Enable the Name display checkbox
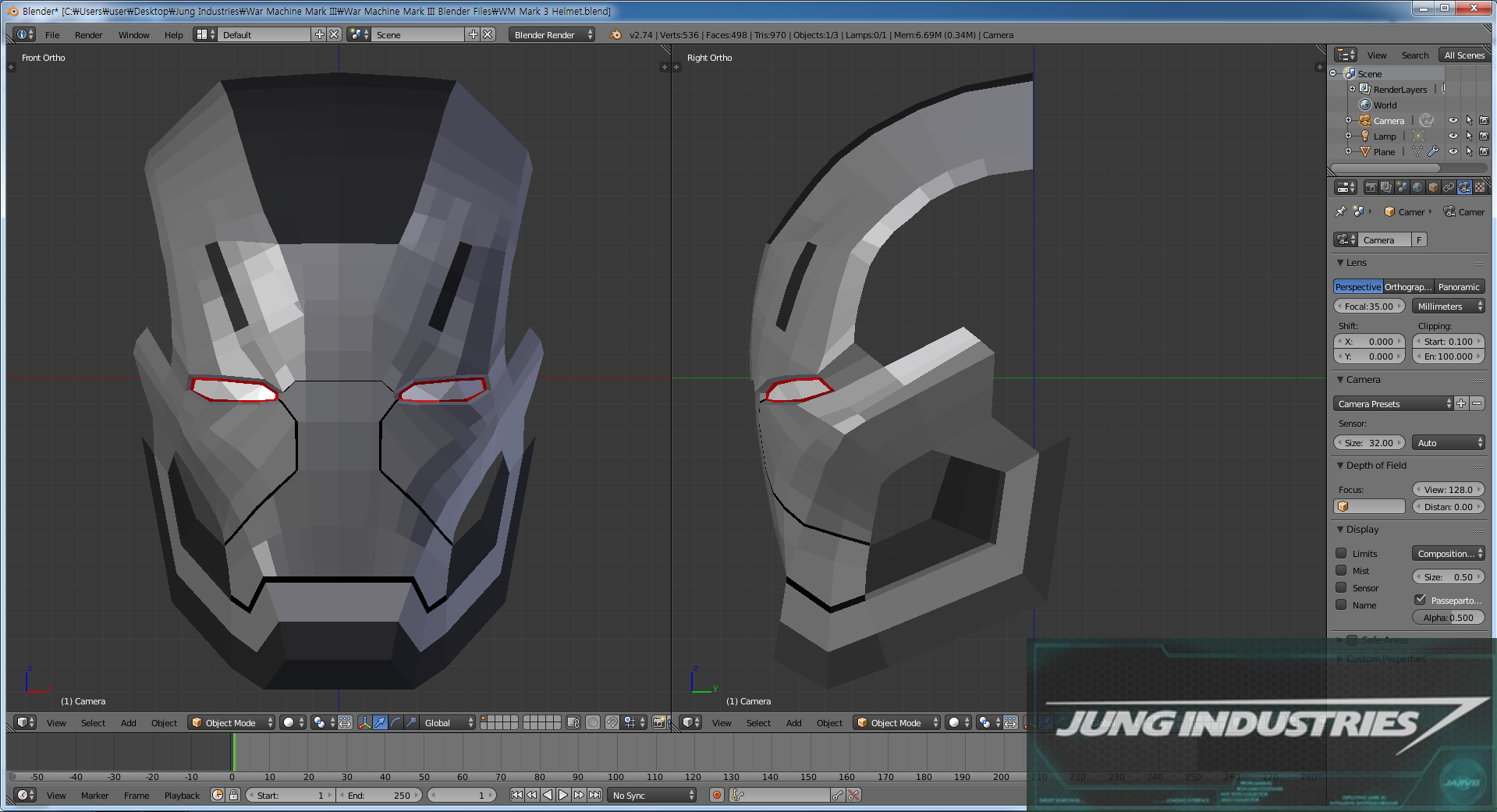Viewport: 1497px width, 812px height. click(1341, 605)
